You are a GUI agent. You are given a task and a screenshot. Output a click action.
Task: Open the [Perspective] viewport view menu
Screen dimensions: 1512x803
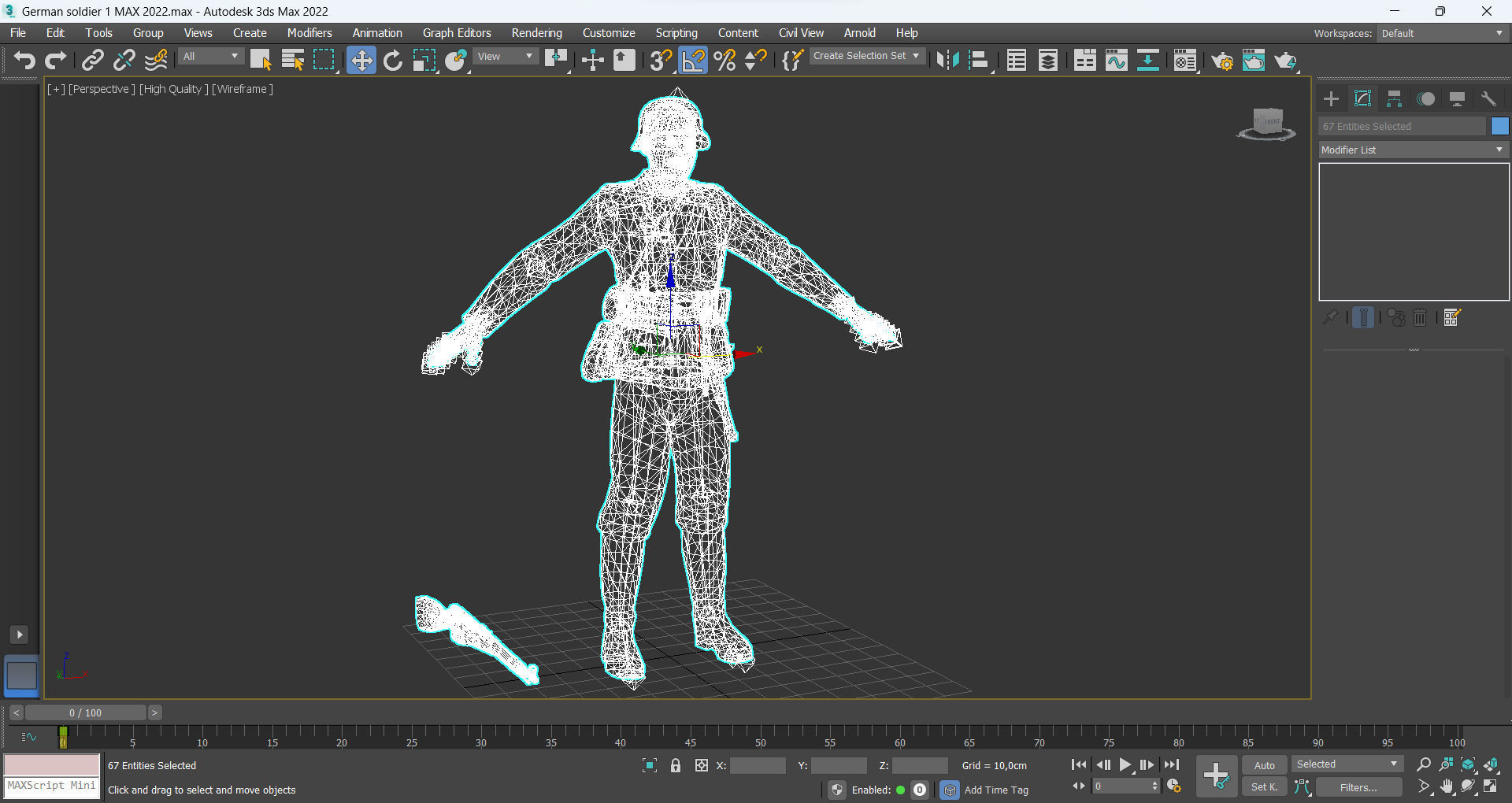point(102,89)
